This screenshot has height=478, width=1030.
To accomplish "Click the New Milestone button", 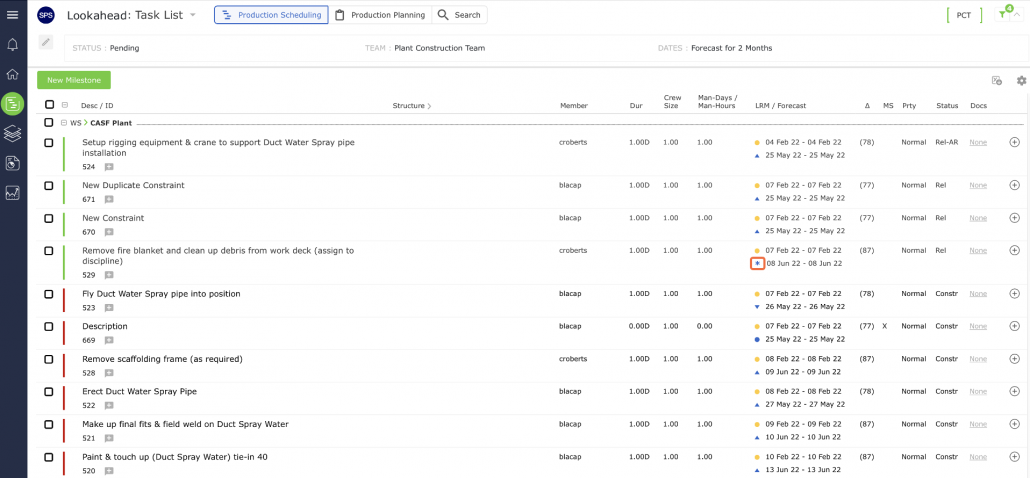I will 74,80.
